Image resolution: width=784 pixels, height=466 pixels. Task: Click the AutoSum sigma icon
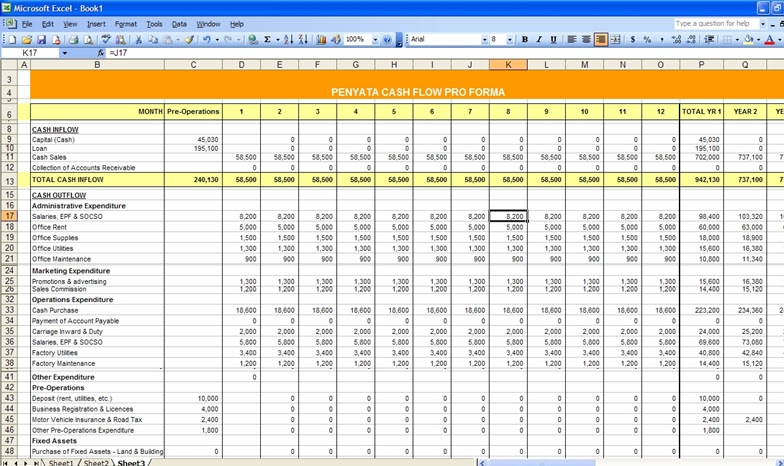[x=268, y=40]
